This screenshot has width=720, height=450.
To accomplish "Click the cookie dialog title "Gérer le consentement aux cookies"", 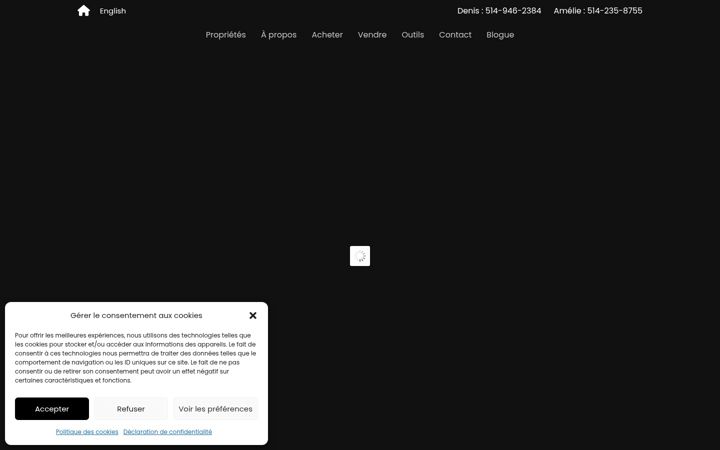I will (136, 315).
